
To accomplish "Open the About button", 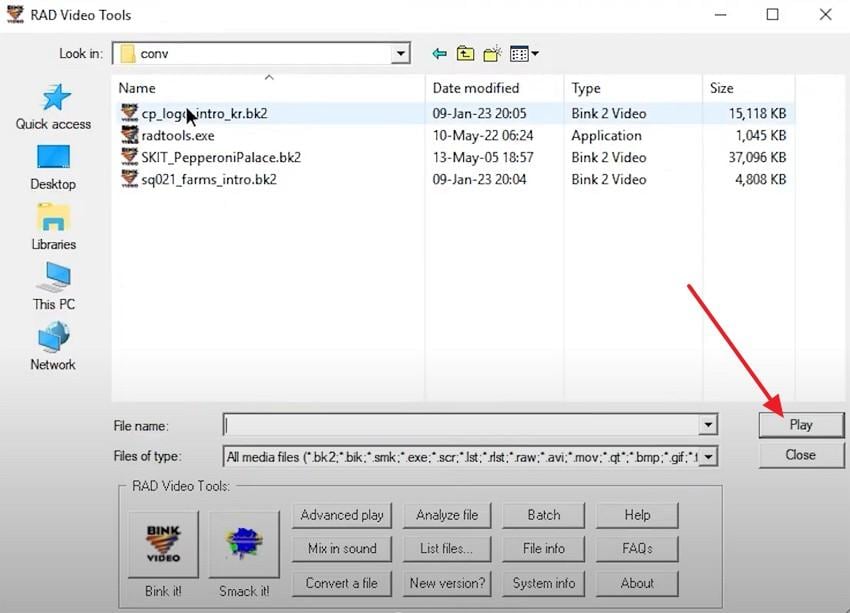I will 637,583.
